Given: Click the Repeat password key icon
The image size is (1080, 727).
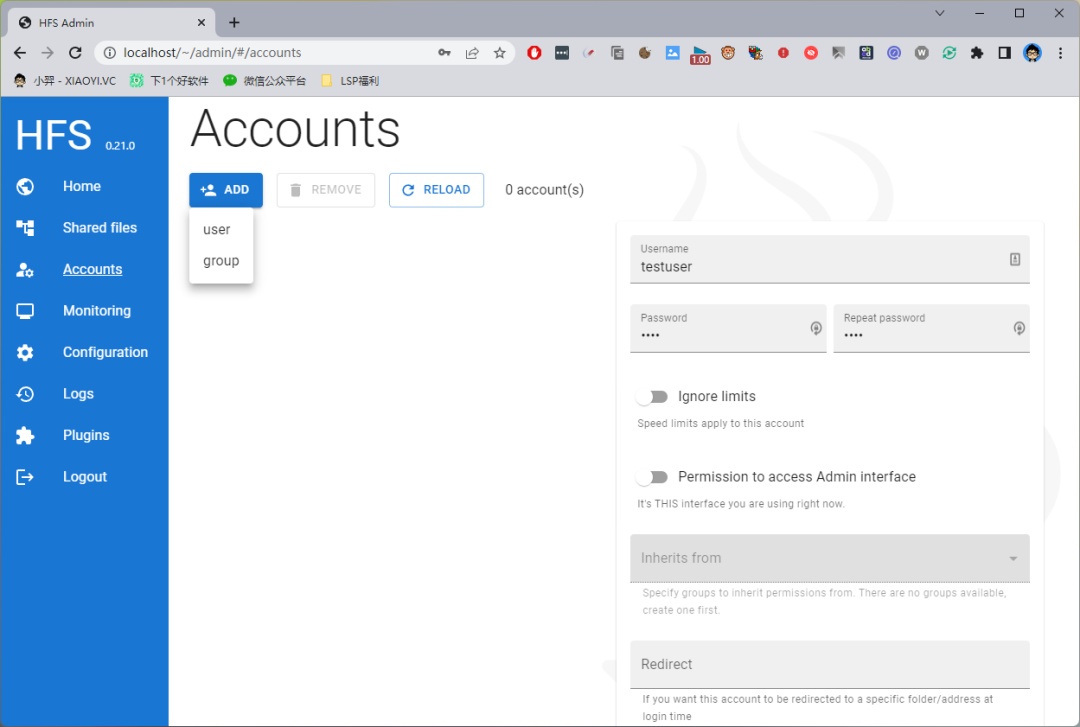Looking at the screenshot, I should coord(1019,328).
